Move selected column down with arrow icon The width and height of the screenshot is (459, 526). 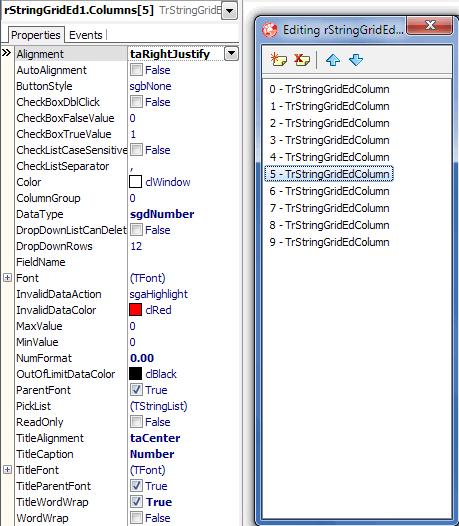pos(356,60)
